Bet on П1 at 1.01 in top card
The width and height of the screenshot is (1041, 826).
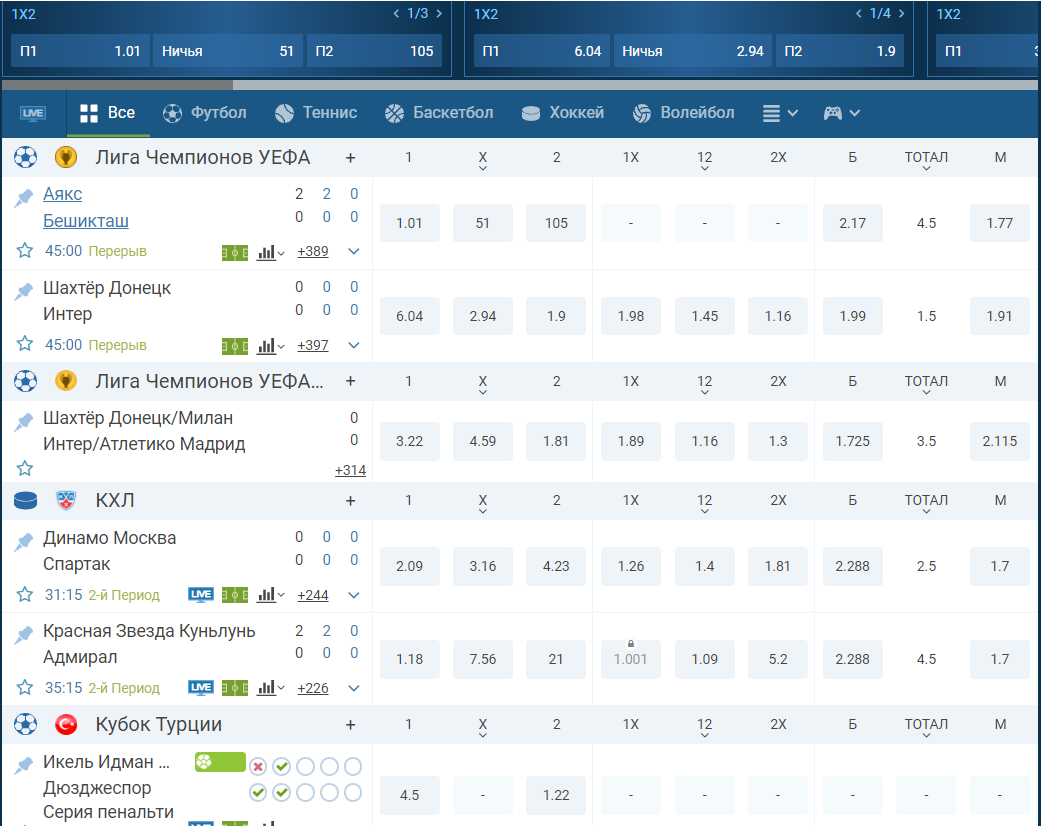(x=80, y=51)
